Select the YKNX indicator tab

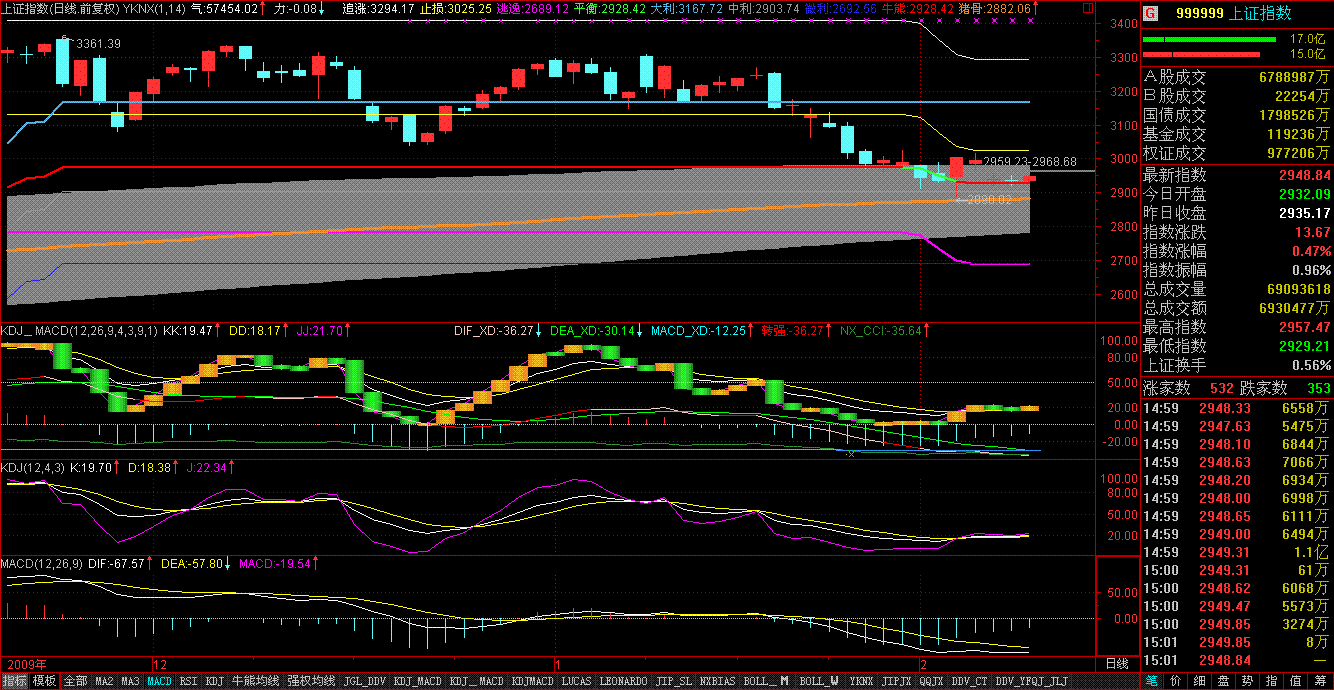click(x=862, y=681)
